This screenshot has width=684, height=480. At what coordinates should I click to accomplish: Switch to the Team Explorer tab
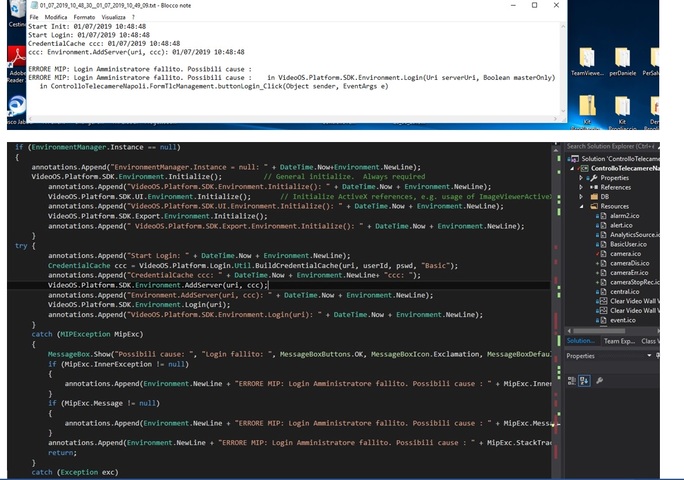click(x=617, y=341)
